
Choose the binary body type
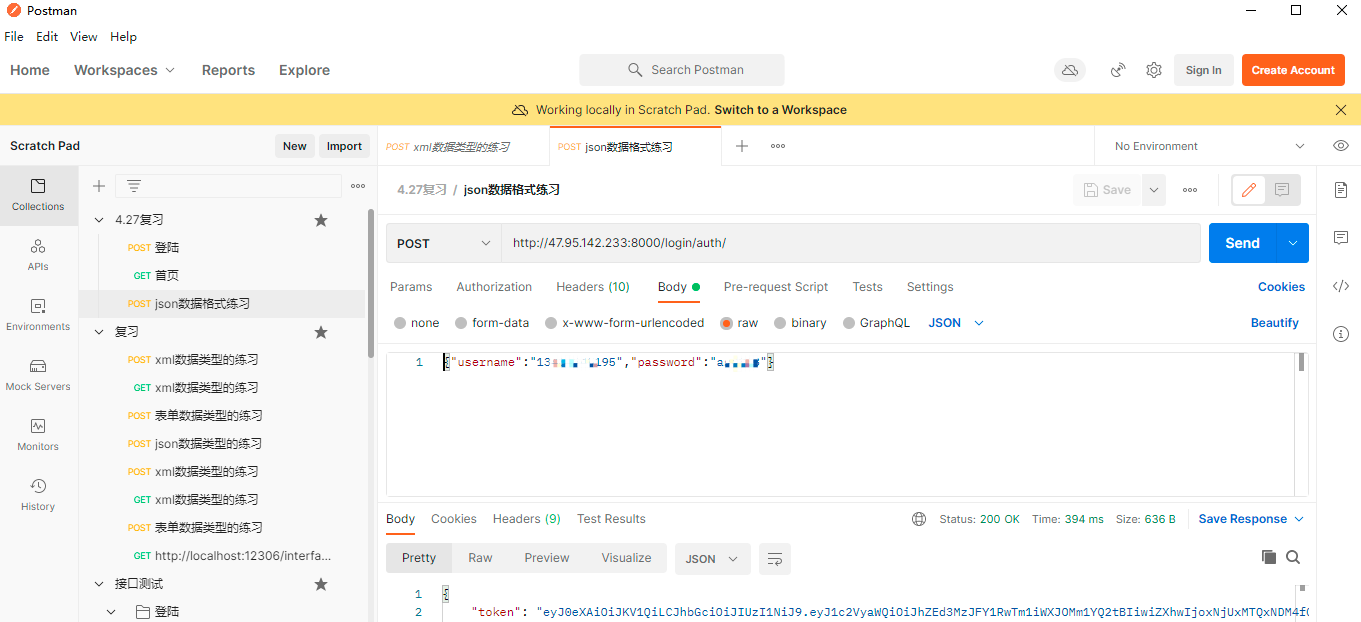click(x=780, y=323)
